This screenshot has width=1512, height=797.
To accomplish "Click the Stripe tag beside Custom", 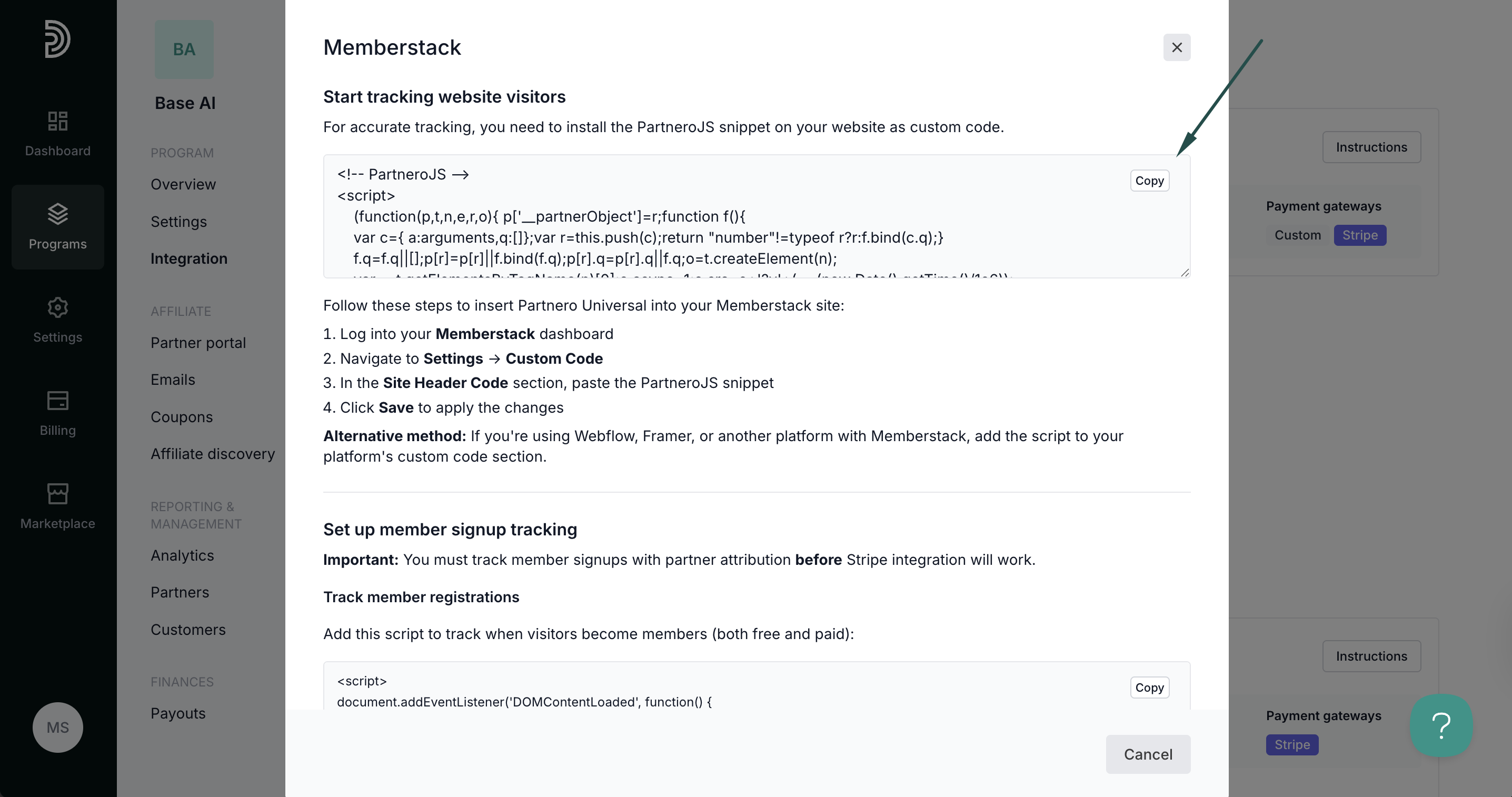I will pyautogui.click(x=1359, y=235).
